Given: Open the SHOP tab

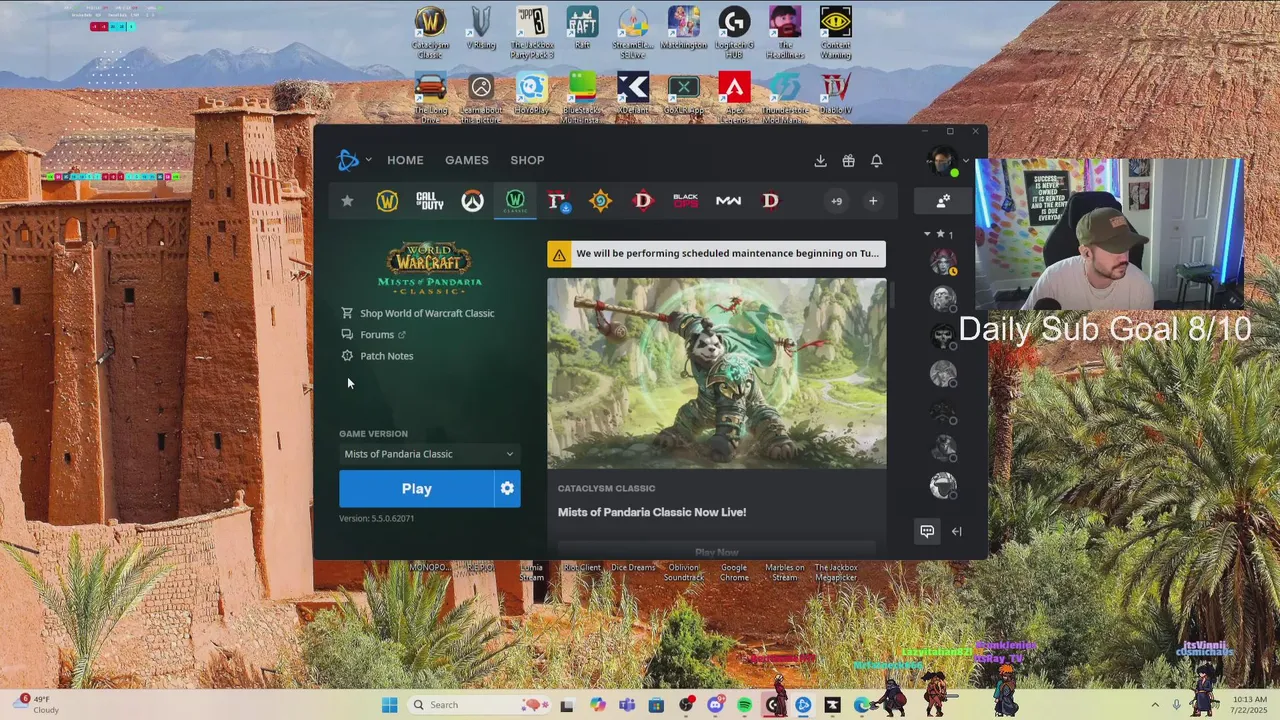Looking at the screenshot, I should 527,160.
